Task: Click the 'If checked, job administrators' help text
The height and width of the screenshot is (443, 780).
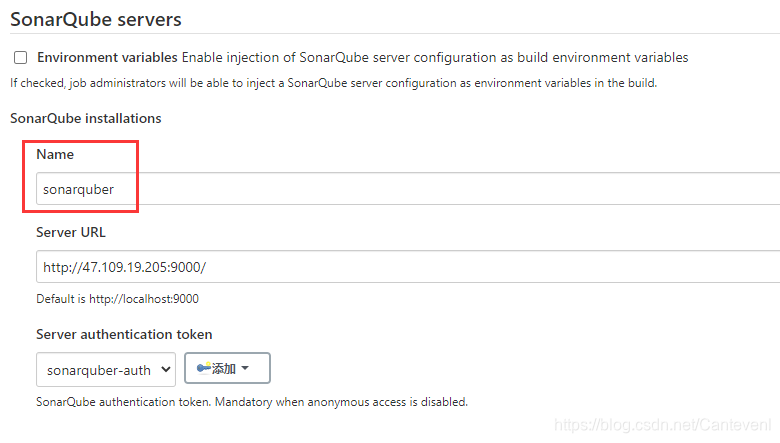Action: (333, 83)
